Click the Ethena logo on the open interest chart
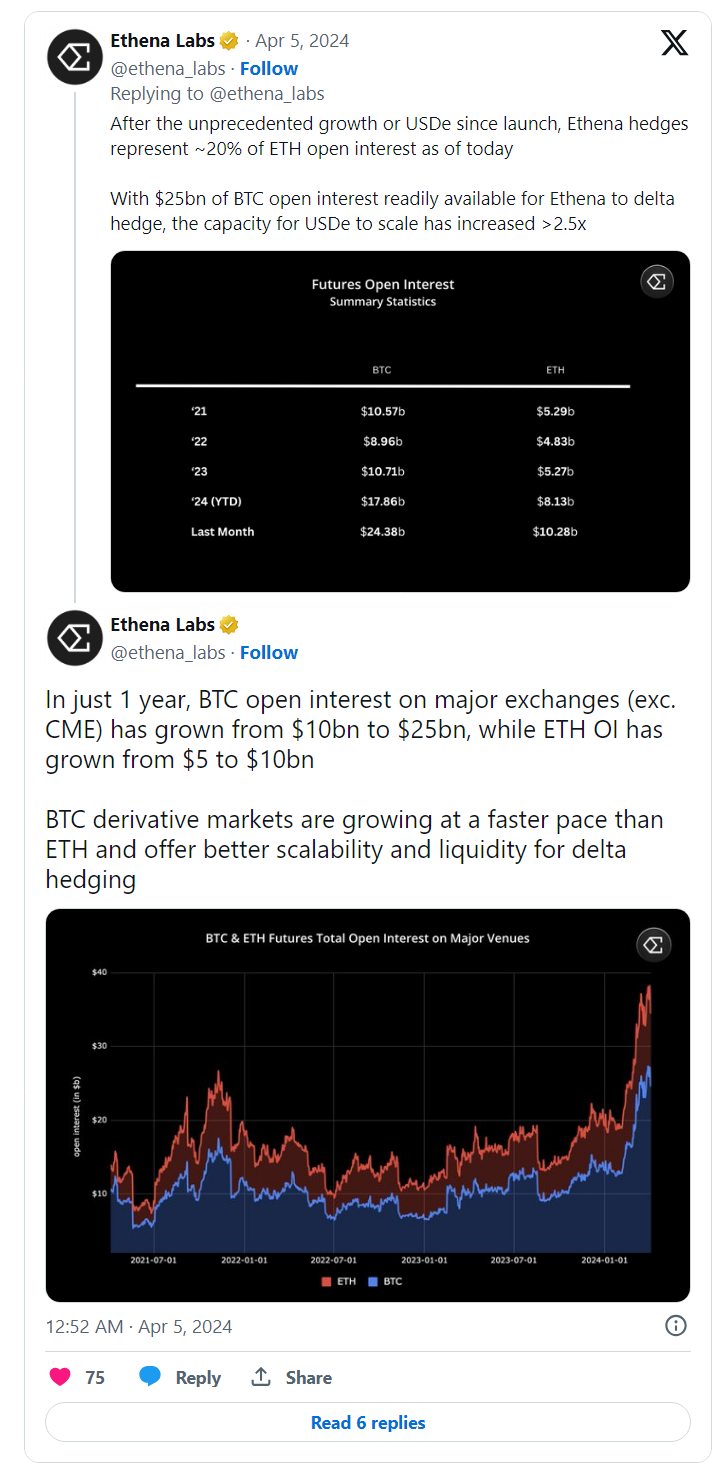The image size is (720, 1475). click(653, 944)
